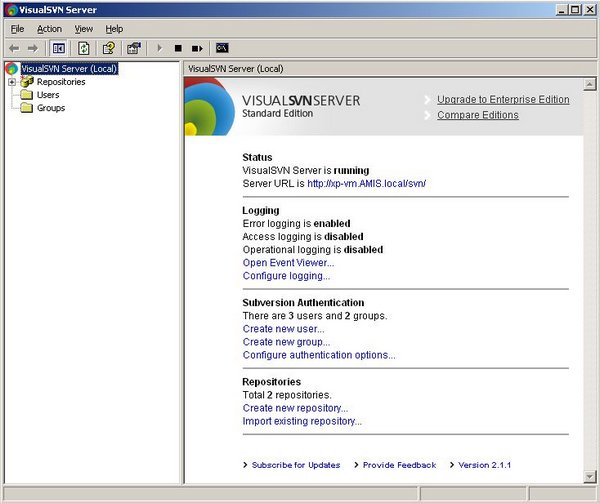Click the Import existing repository link

click(302, 422)
